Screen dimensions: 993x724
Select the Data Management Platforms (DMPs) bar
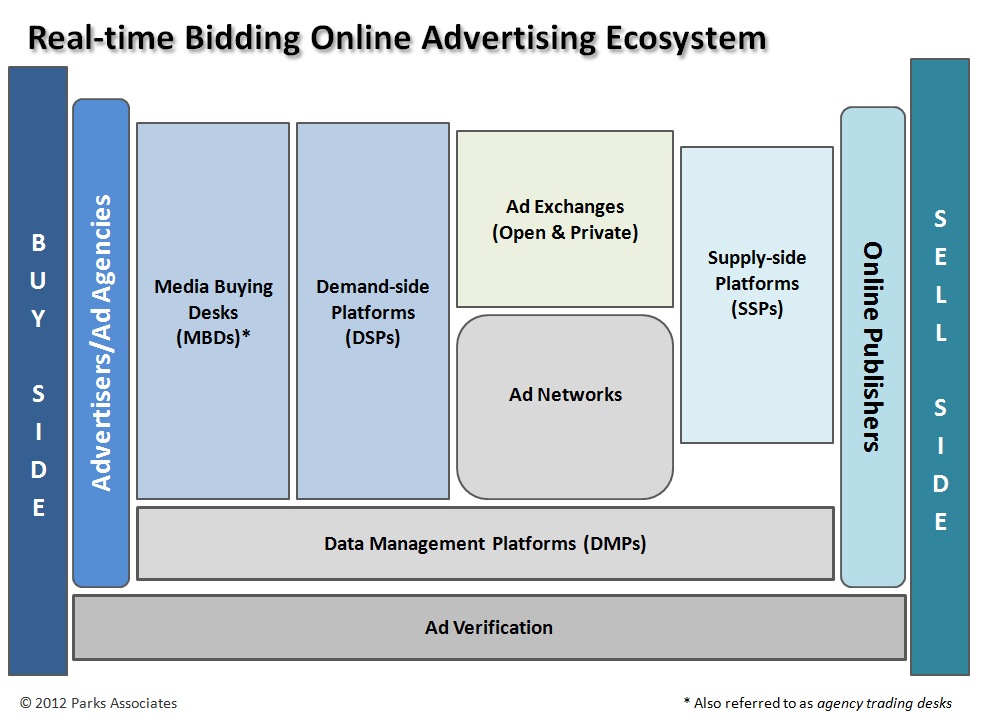(x=485, y=543)
